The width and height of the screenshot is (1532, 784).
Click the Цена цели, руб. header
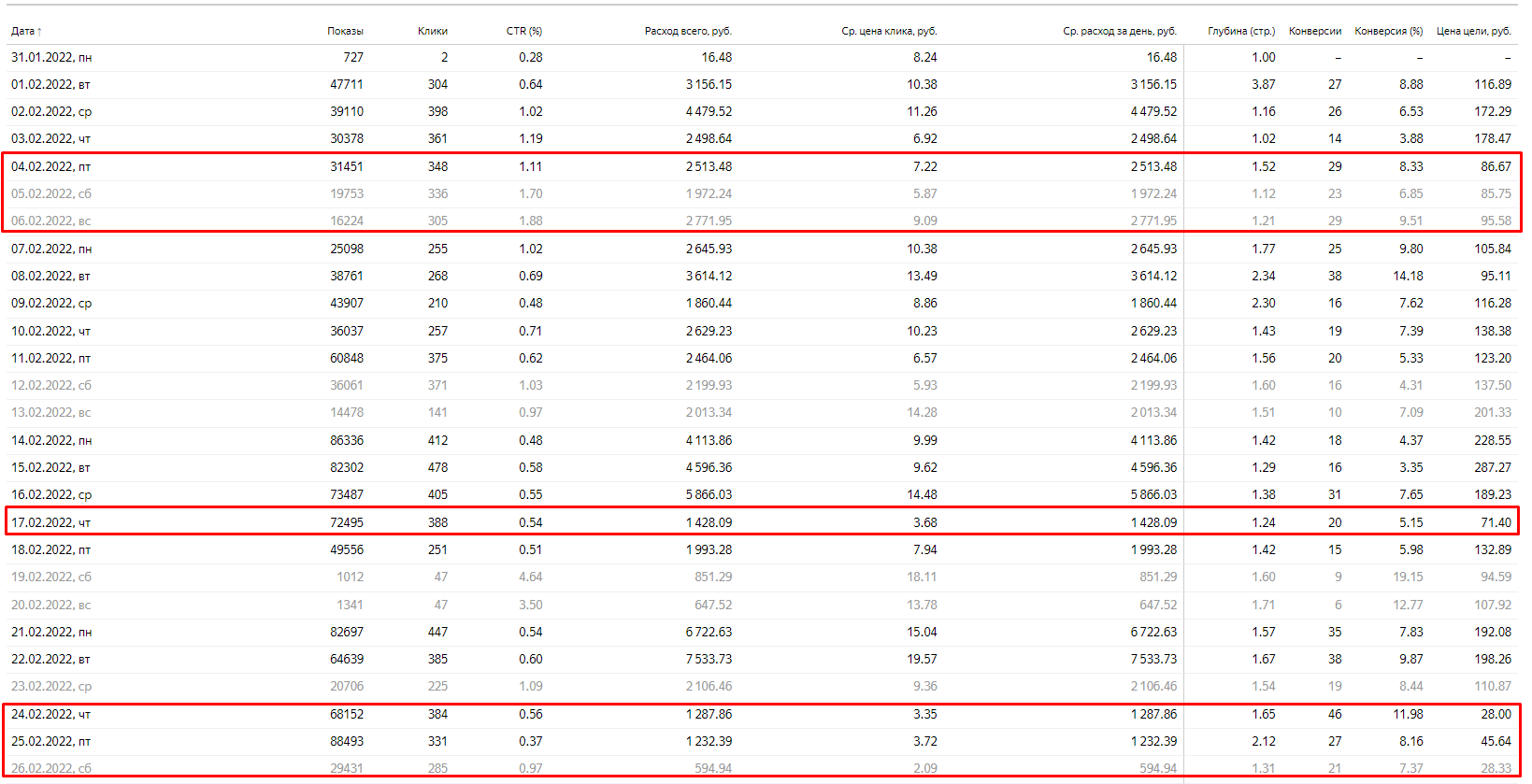pos(1473,32)
